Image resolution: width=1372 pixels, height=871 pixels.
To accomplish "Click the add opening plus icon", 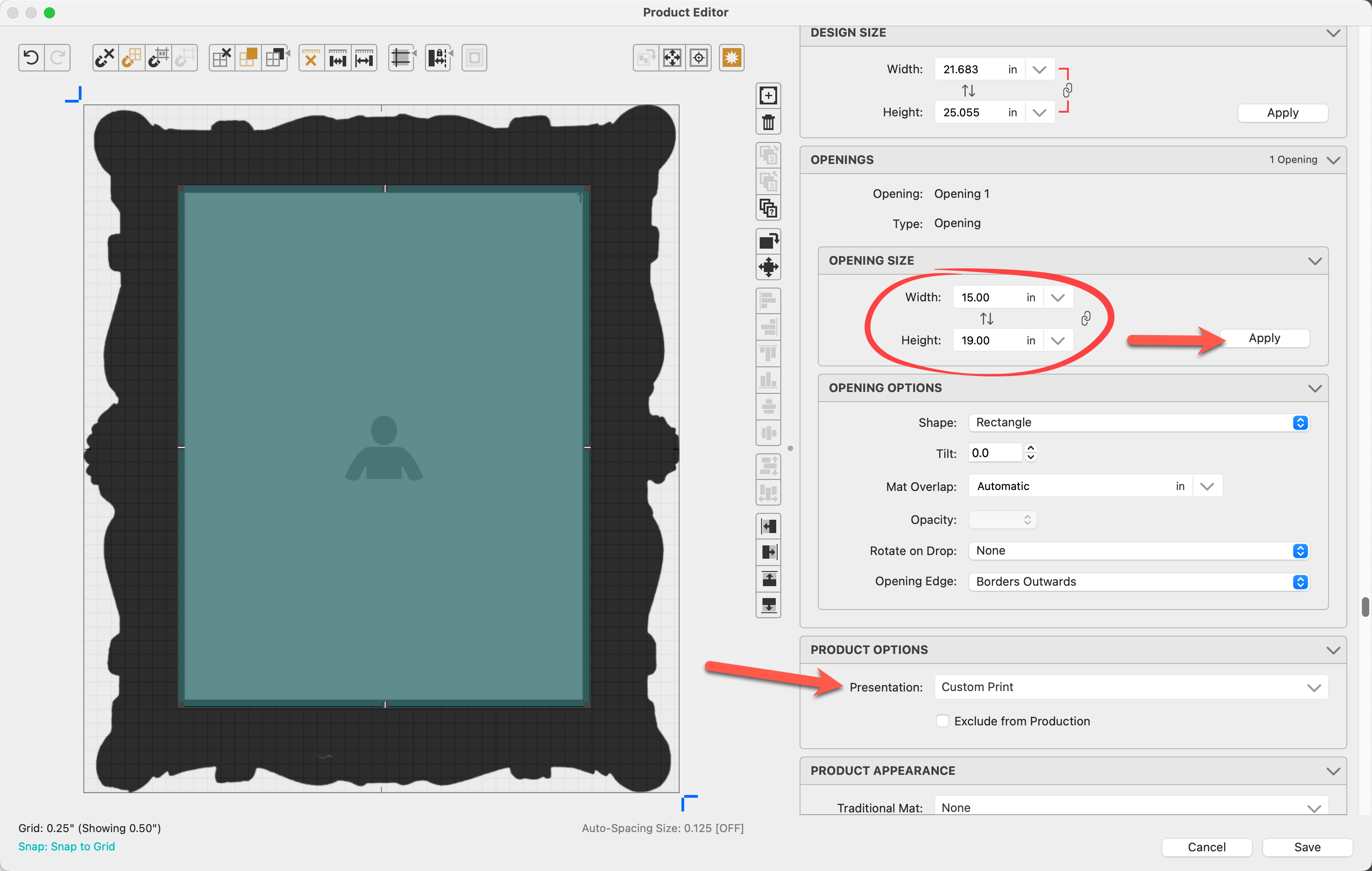I will [x=768, y=96].
